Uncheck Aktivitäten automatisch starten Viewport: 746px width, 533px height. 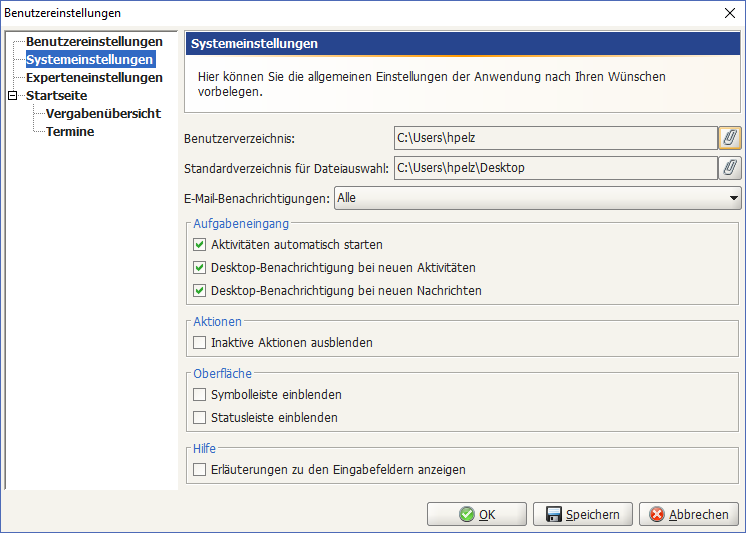click(x=199, y=245)
